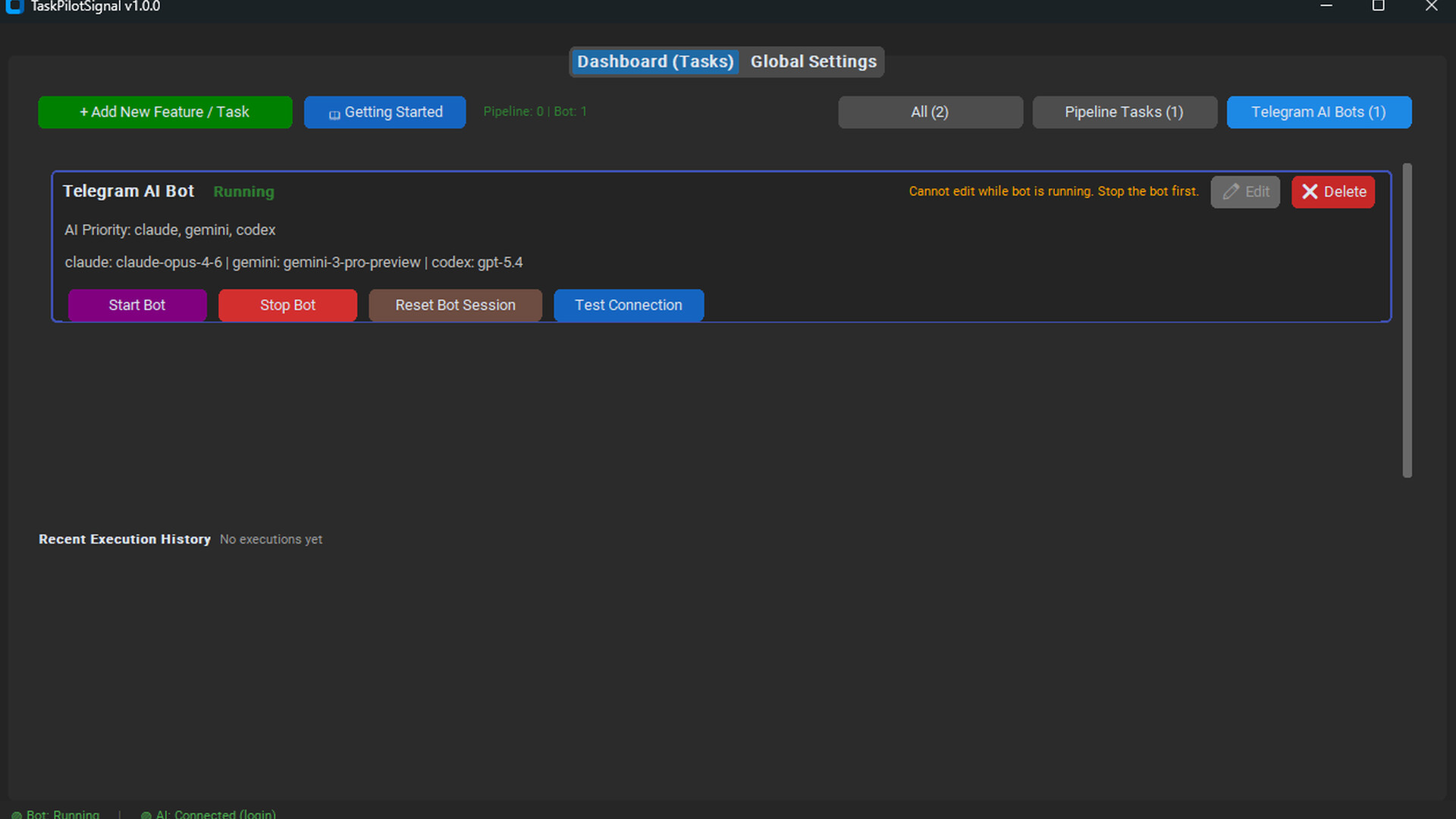
Task: Maximize the TaskPilotSignal window
Action: click(1378, 6)
